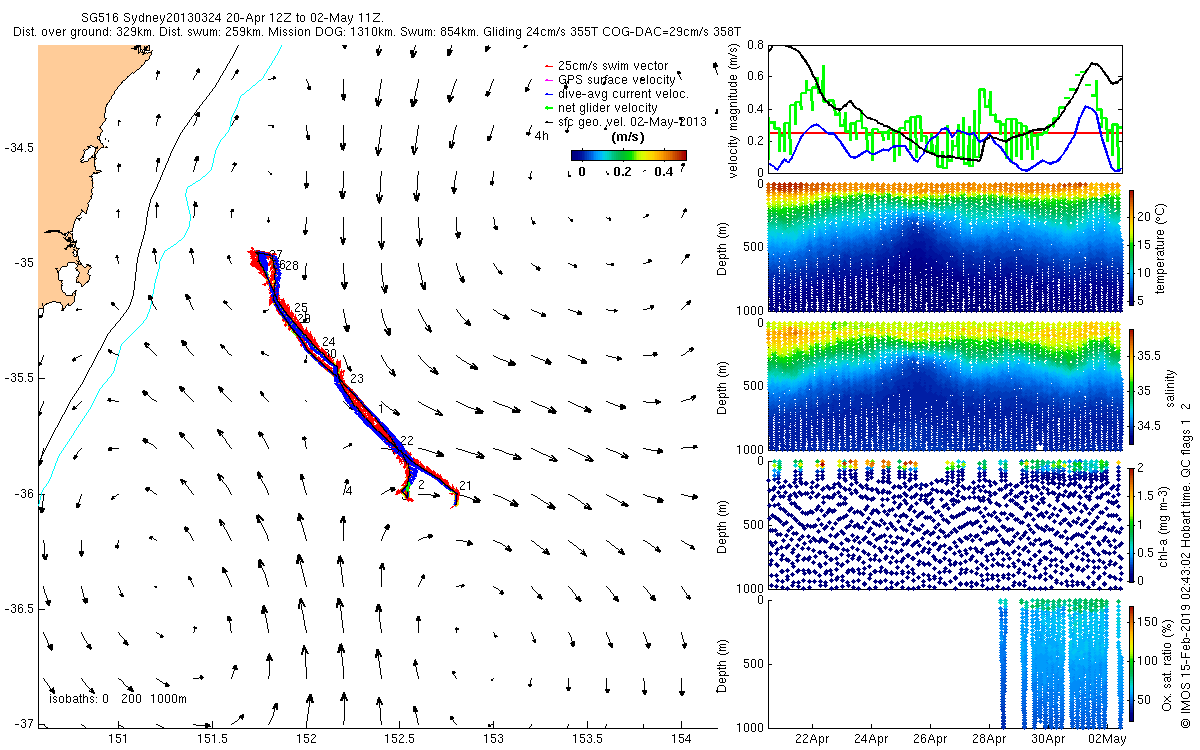Click legend entry 'net glider velocity'
The image size is (1200, 750).
click(608, 108)
